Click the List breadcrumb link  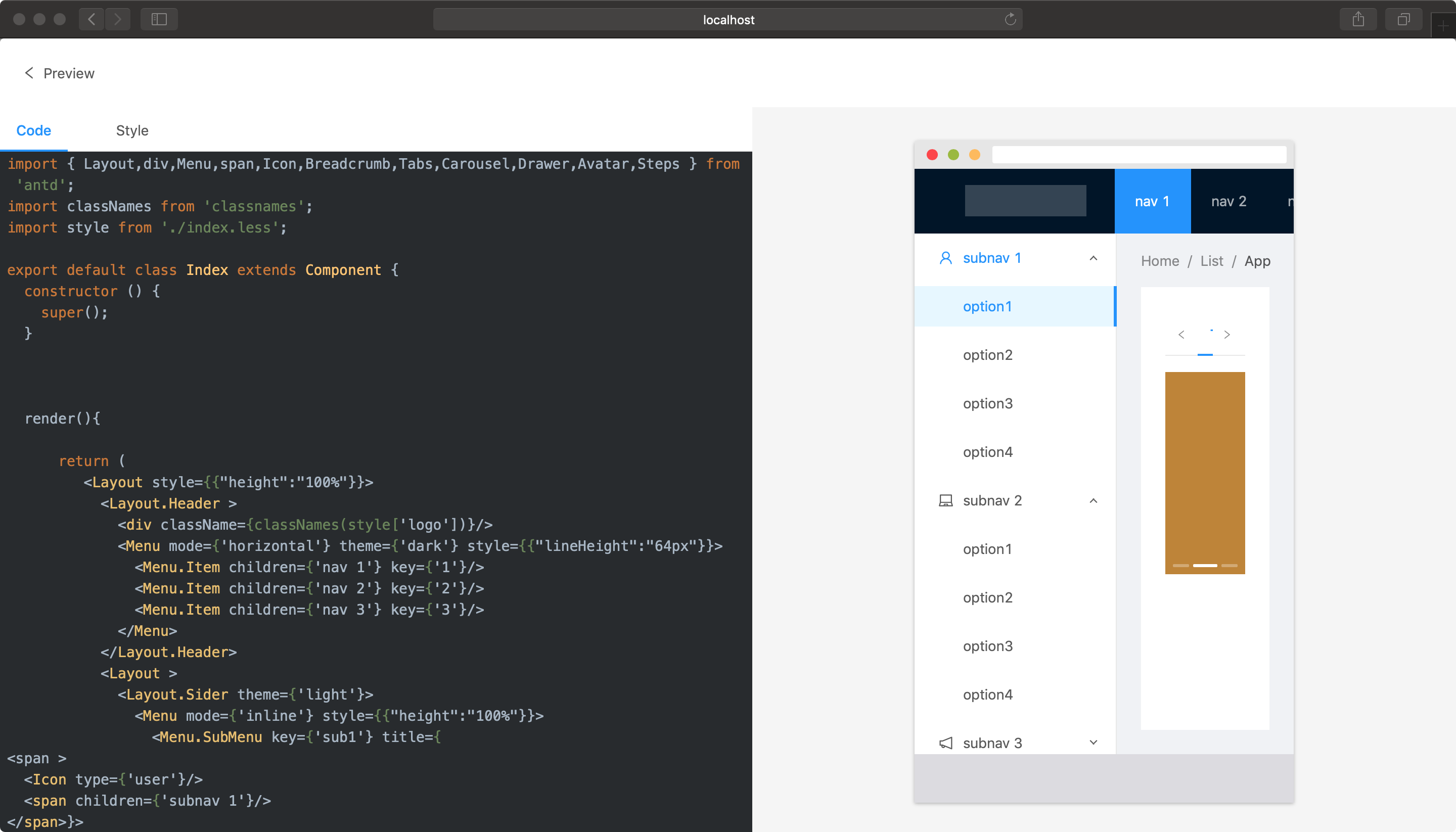[1211, 261]
